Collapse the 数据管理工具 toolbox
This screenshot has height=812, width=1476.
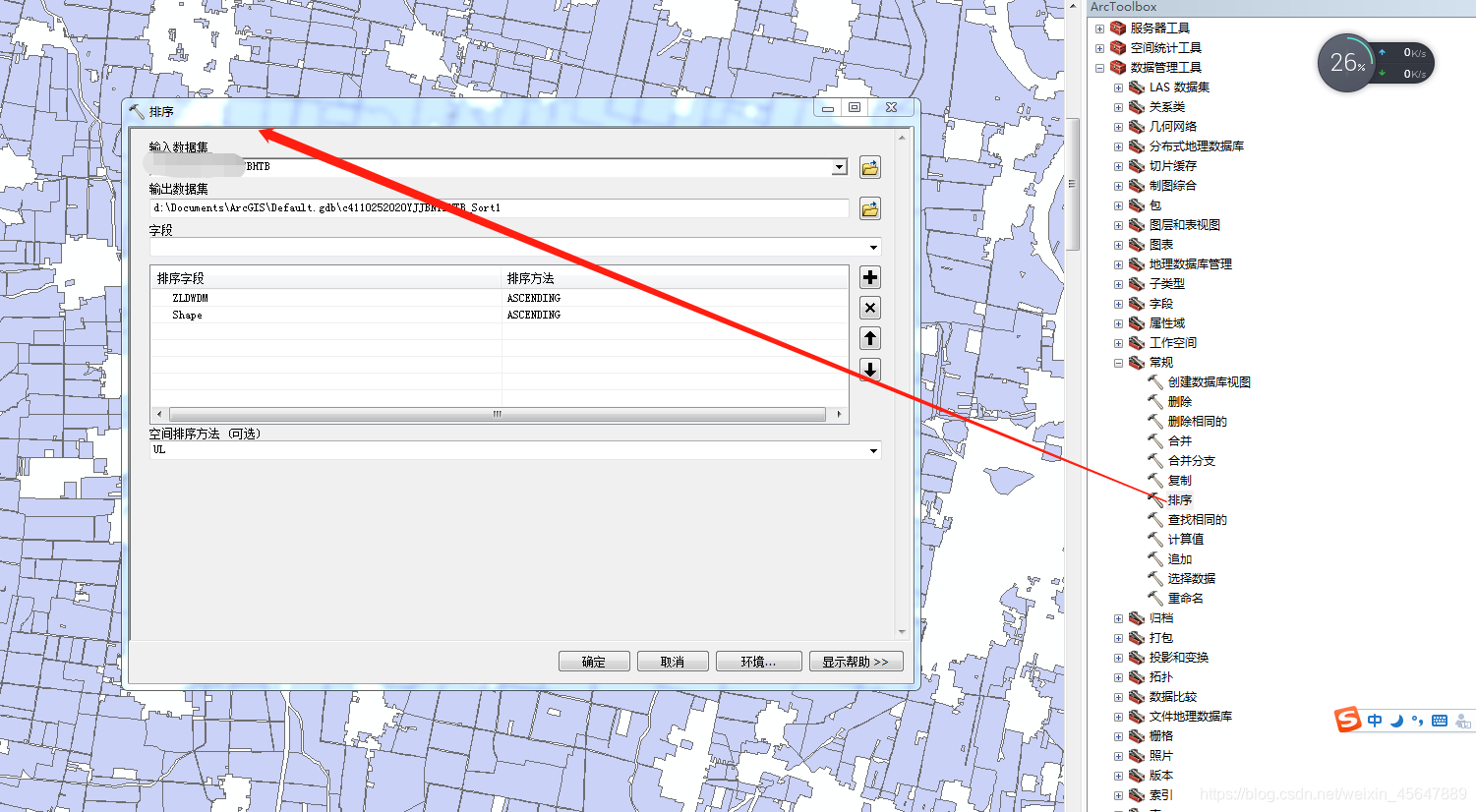click(x=1099, y=68)
